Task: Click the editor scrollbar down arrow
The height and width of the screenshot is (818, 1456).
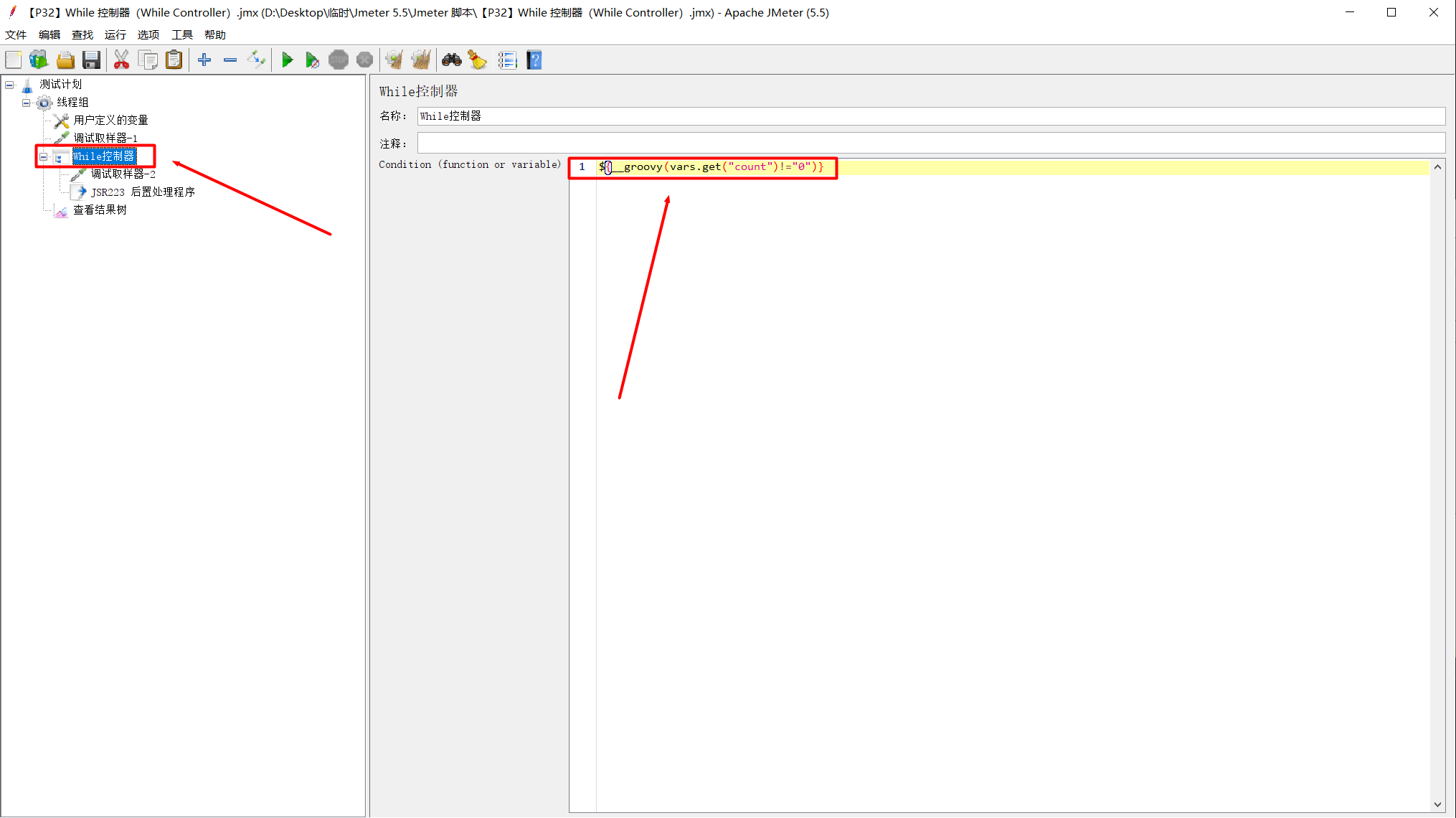Action: tap(1437, 805)
